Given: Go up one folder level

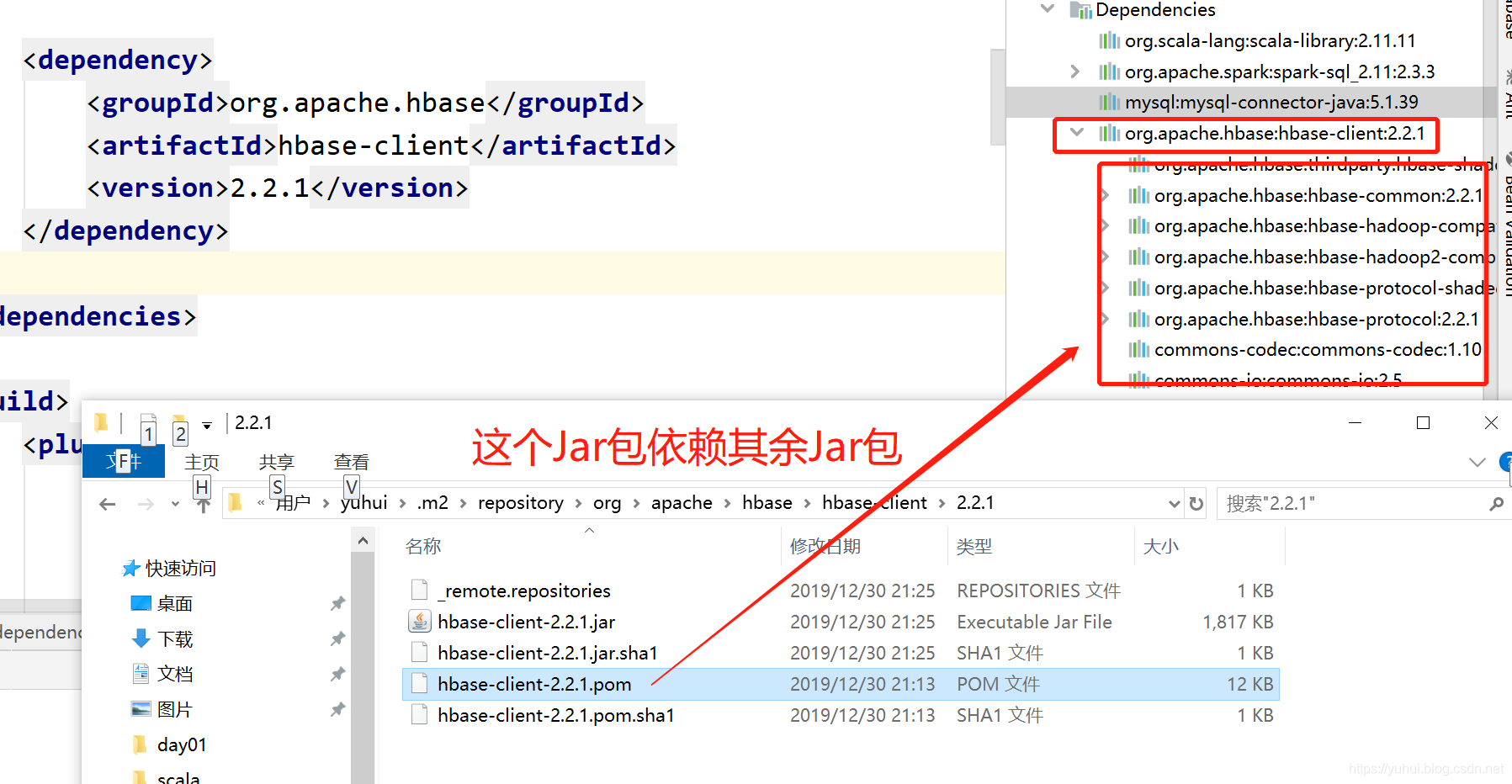Looking at the screenshot, I should coord(203,505).
